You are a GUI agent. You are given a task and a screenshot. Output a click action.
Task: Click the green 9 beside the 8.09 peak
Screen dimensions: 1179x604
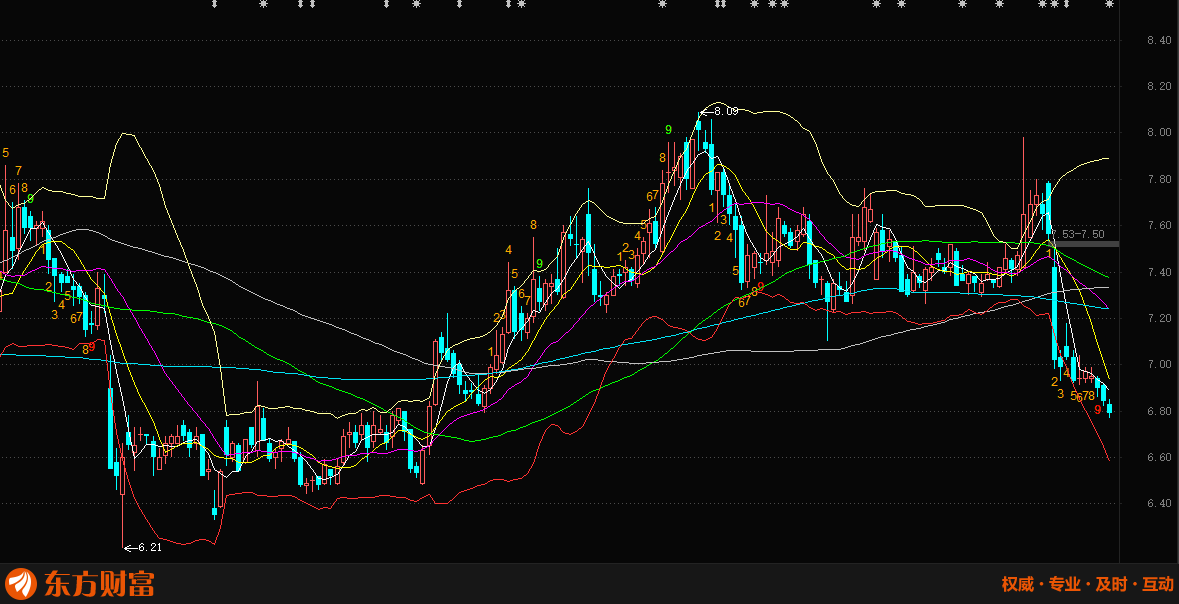click(x=668, y=130)
